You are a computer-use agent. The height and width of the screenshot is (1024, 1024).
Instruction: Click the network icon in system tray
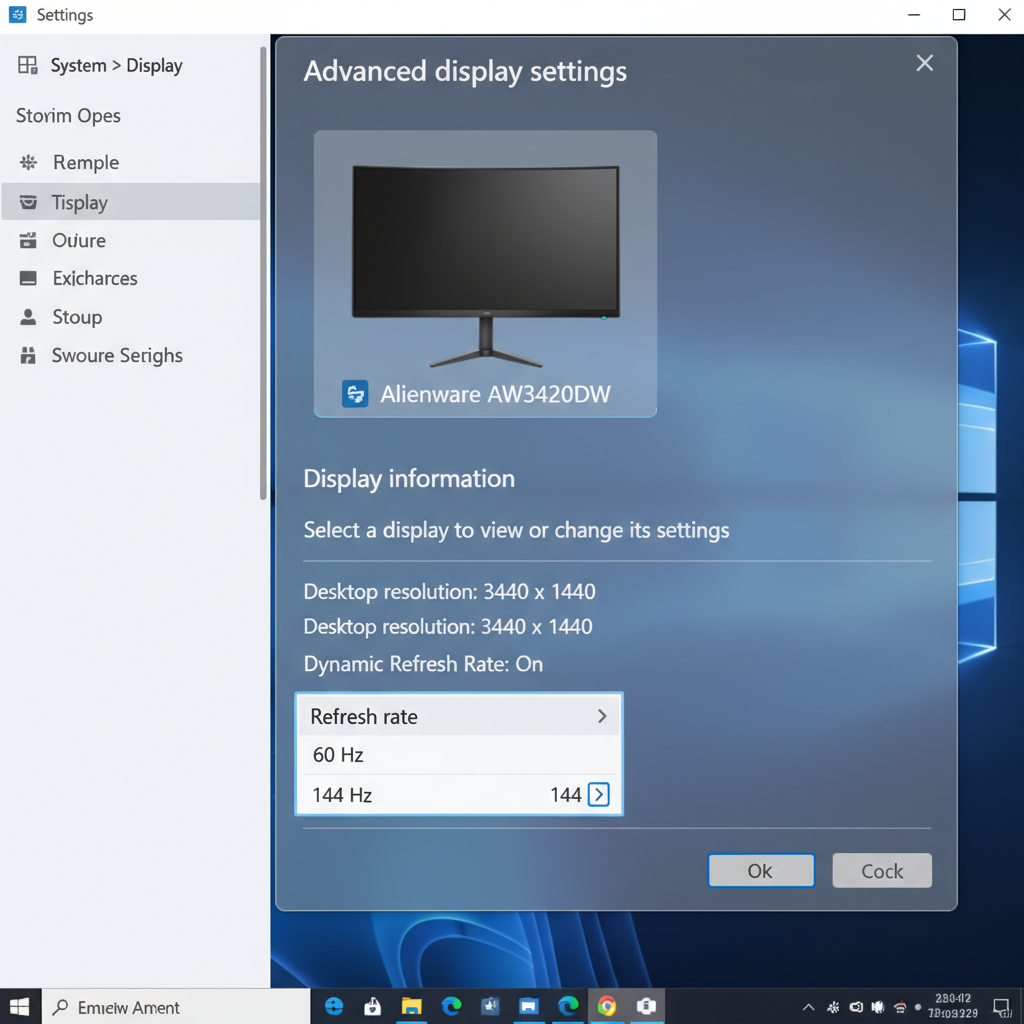click(900, 1007)
